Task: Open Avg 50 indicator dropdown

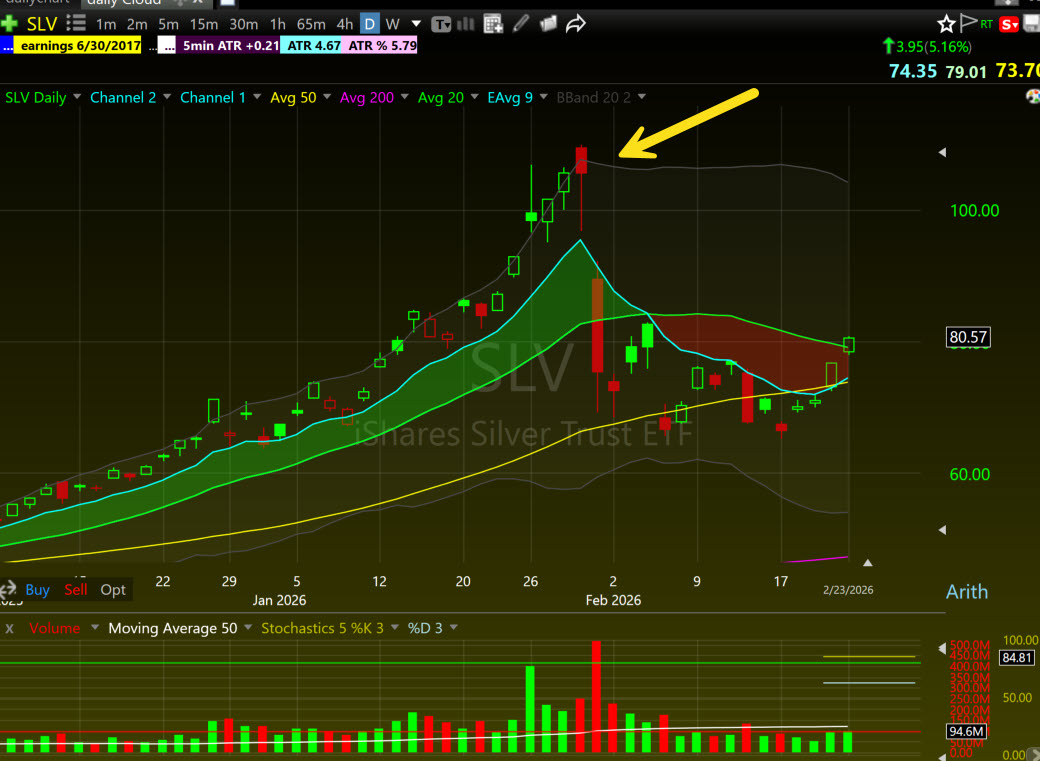Action: 327,97
